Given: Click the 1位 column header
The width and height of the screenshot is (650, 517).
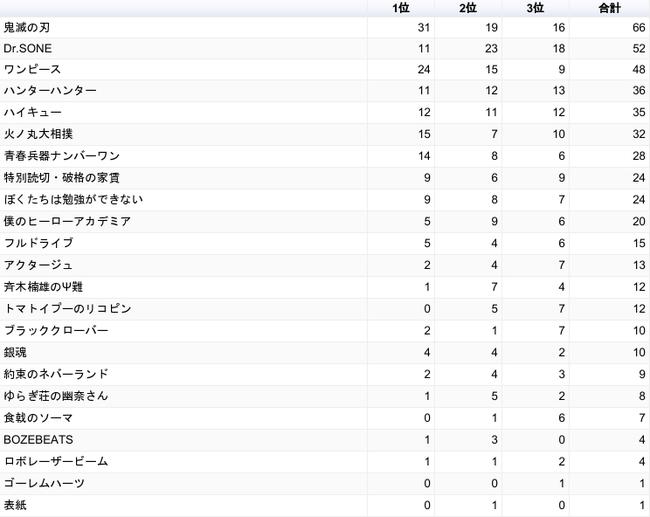Looking at the screenshot, I should [x=401, y=8].
